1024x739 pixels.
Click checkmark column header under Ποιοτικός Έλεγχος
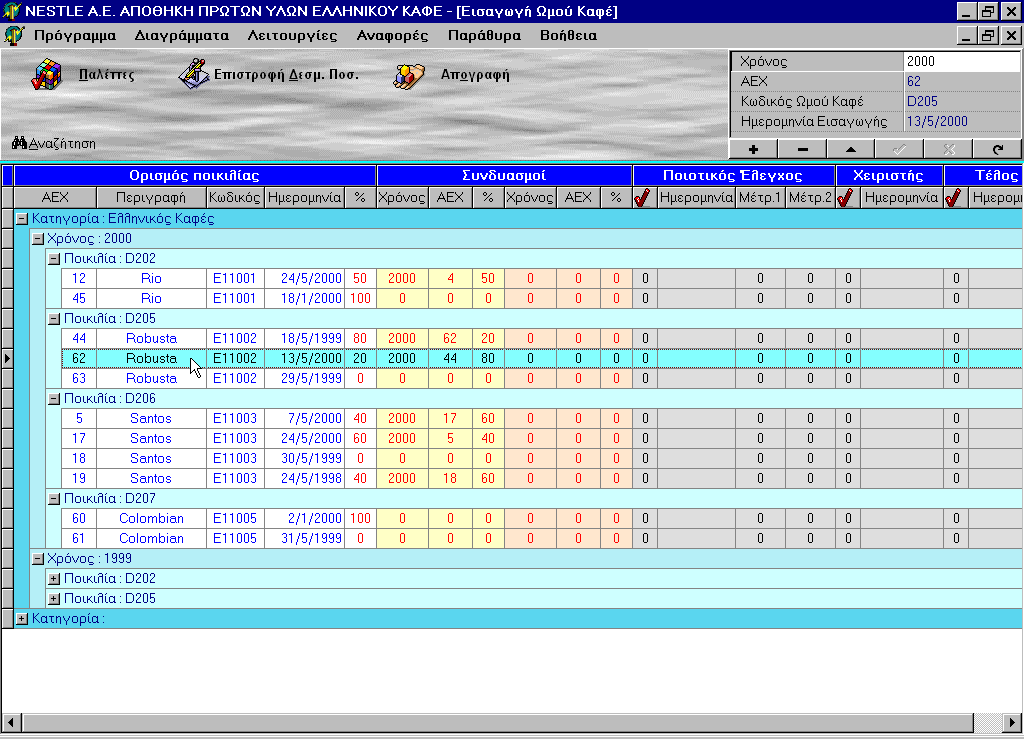pyautogui.click(x=644, y=197)
